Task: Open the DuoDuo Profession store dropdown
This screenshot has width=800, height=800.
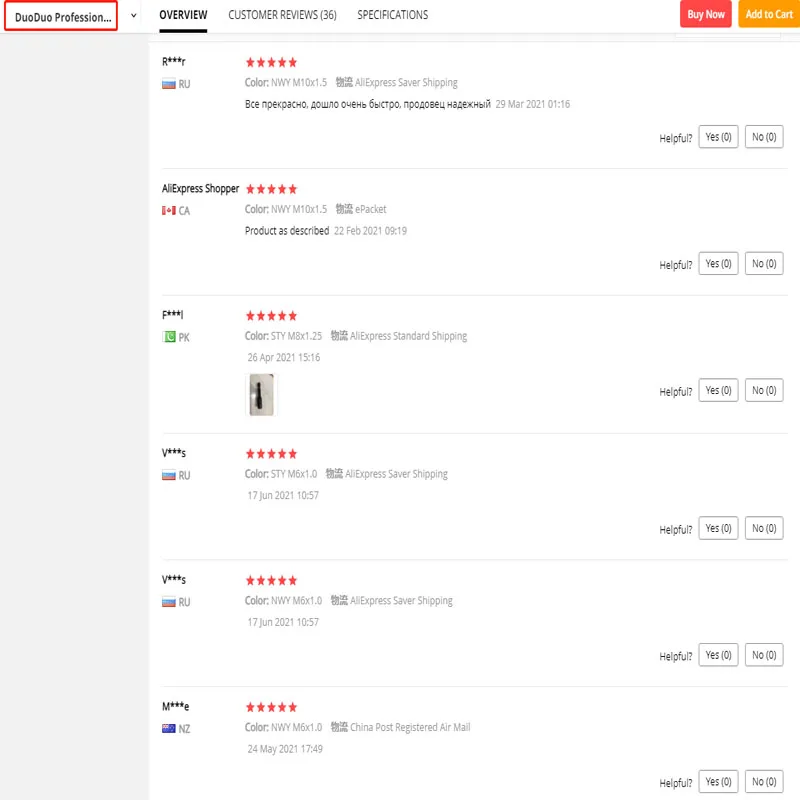Action: click(61, 16)
